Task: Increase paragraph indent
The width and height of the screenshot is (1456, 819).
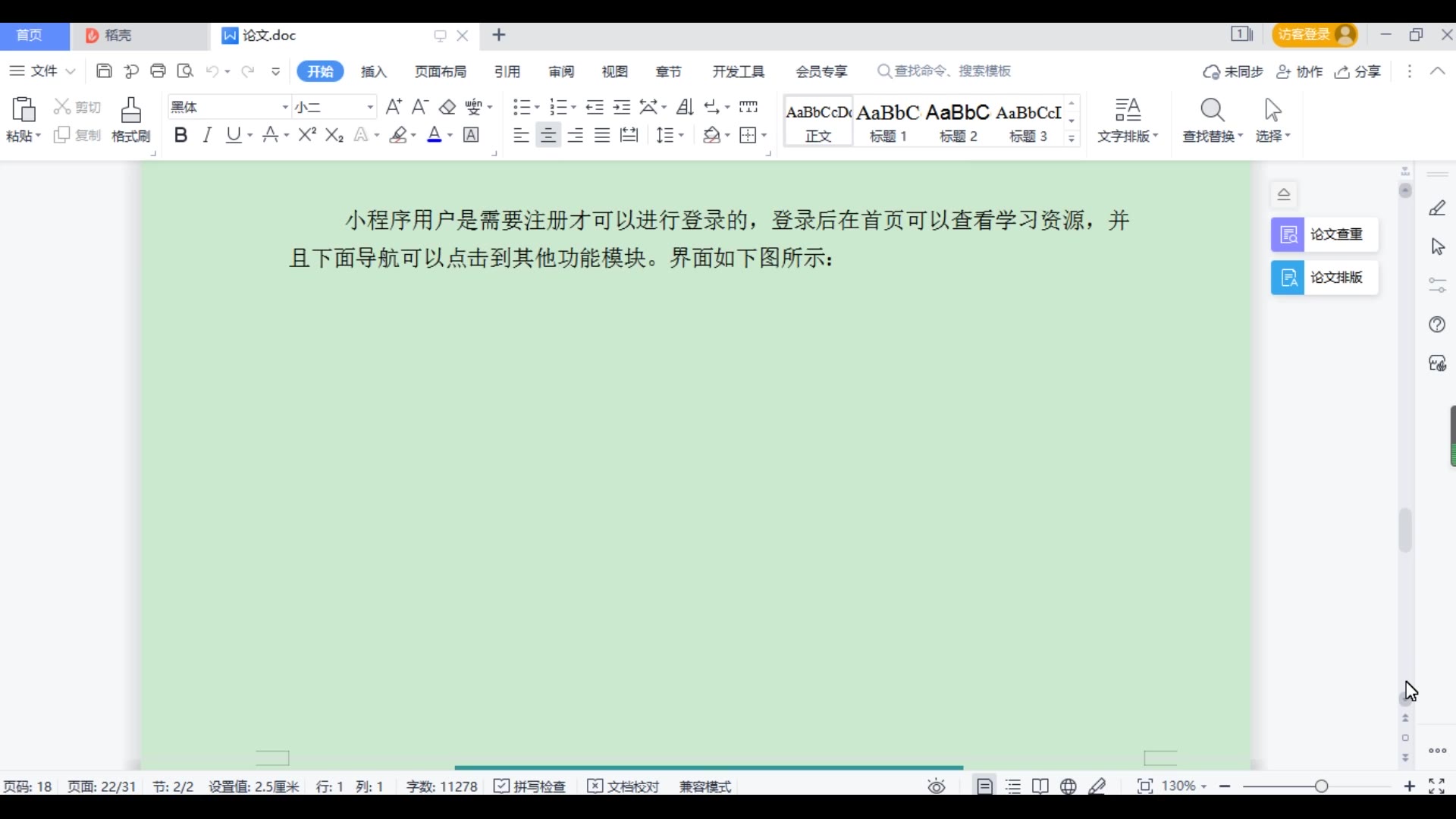Action: coord(622,107)
